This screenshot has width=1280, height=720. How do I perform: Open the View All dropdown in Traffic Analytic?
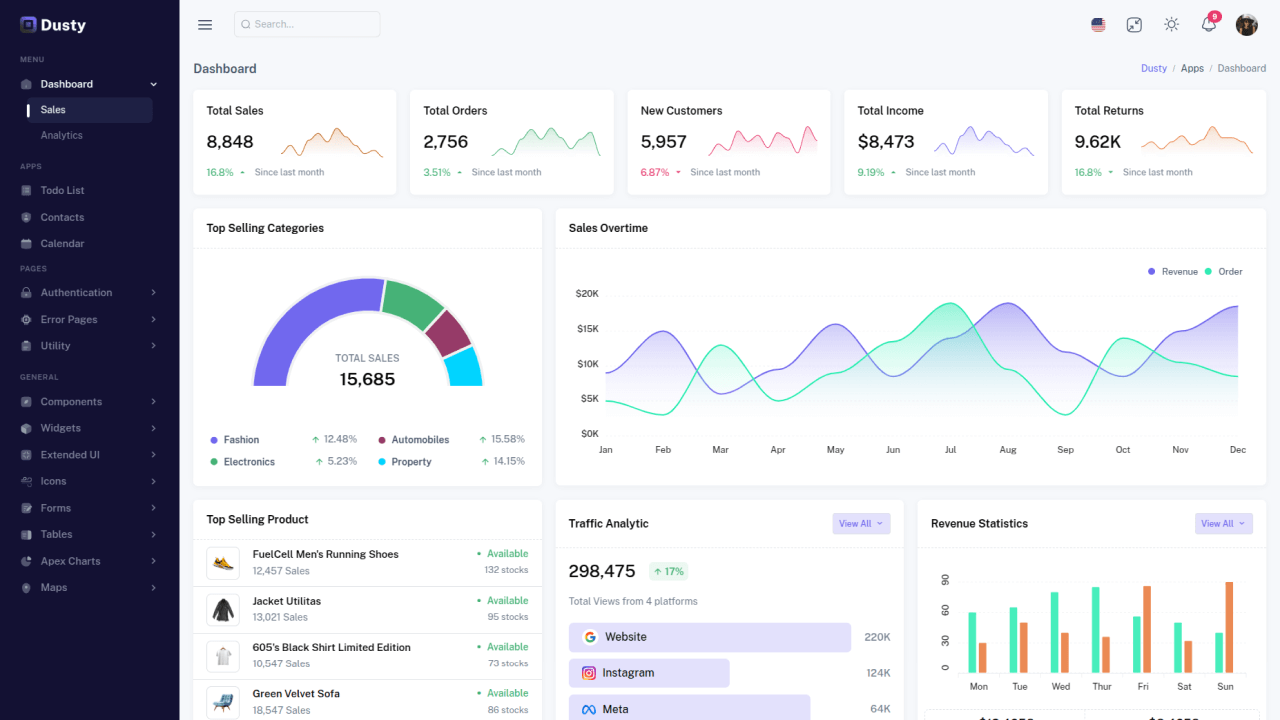click(861, 523)
